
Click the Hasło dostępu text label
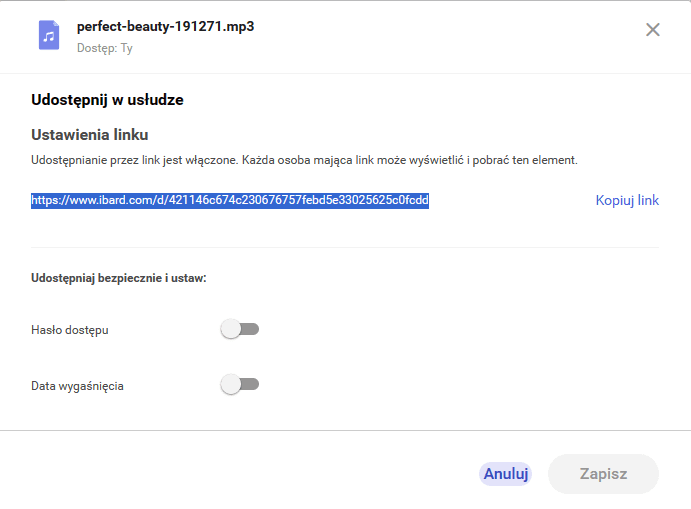[70, 330]
